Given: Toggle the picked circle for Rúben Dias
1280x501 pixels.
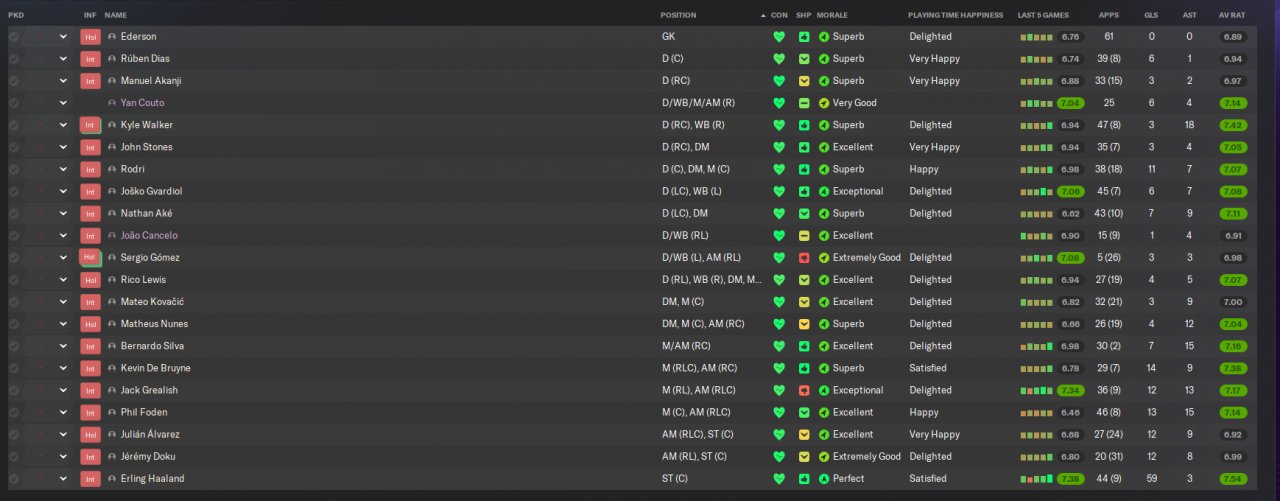Looking at the screenshot, I should coord(14,59).
